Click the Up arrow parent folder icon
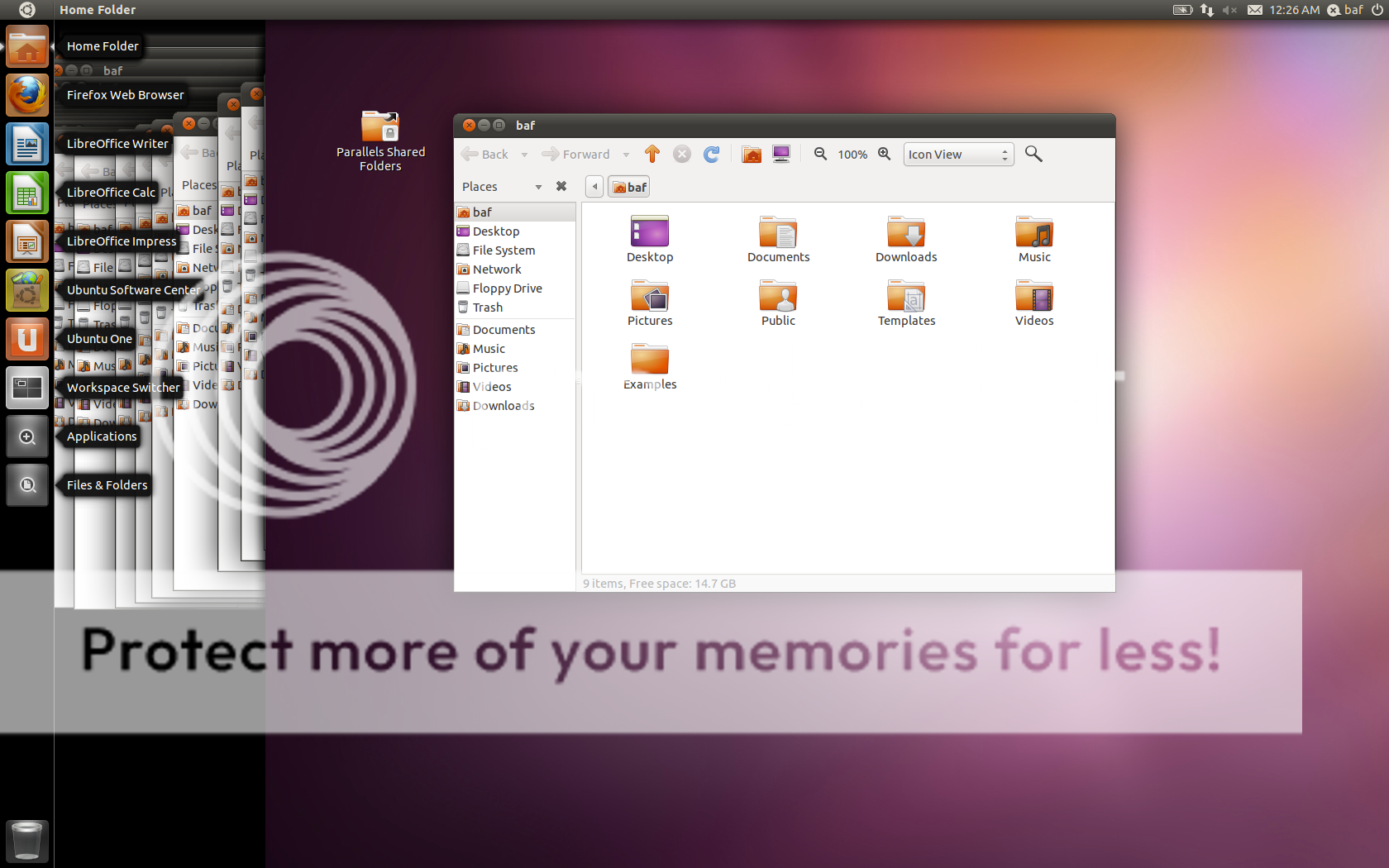The height and width of the screenshot is (868, 1389). pos(652,154)
